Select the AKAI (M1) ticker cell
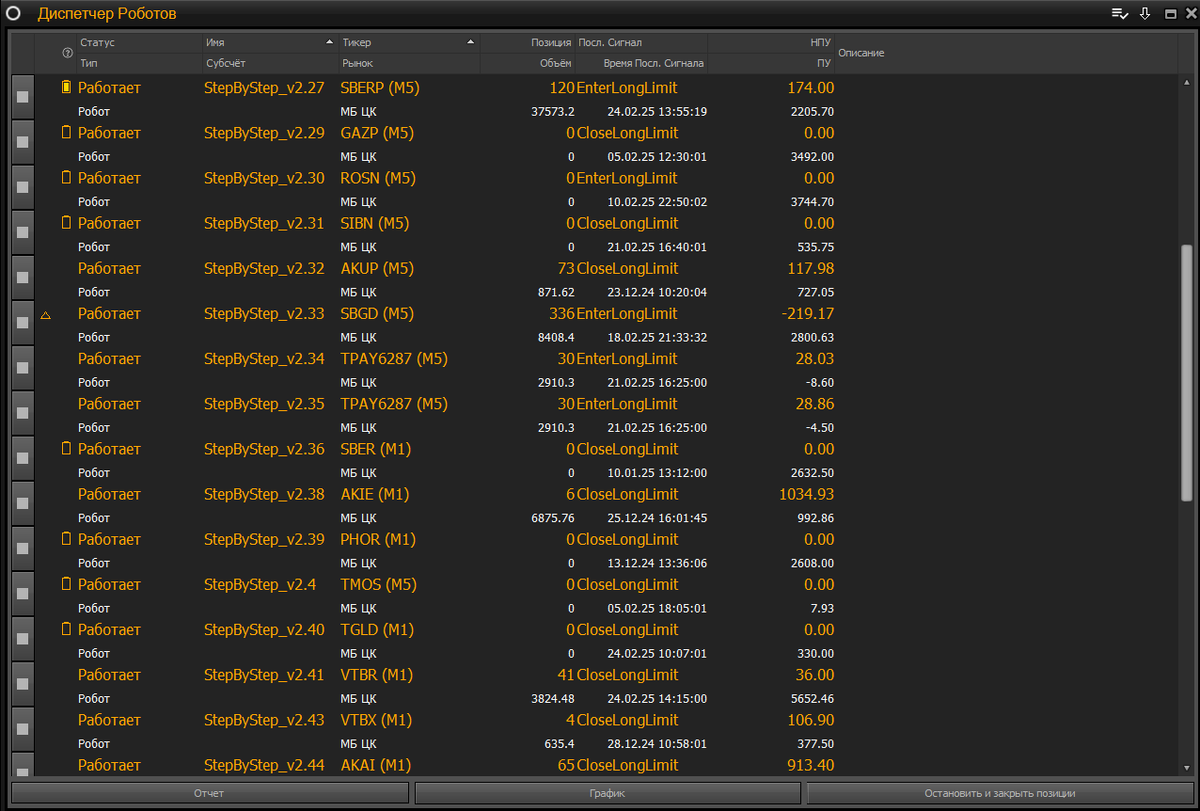The width and height of the screenshot is (1200, 811). coord(375,765)
